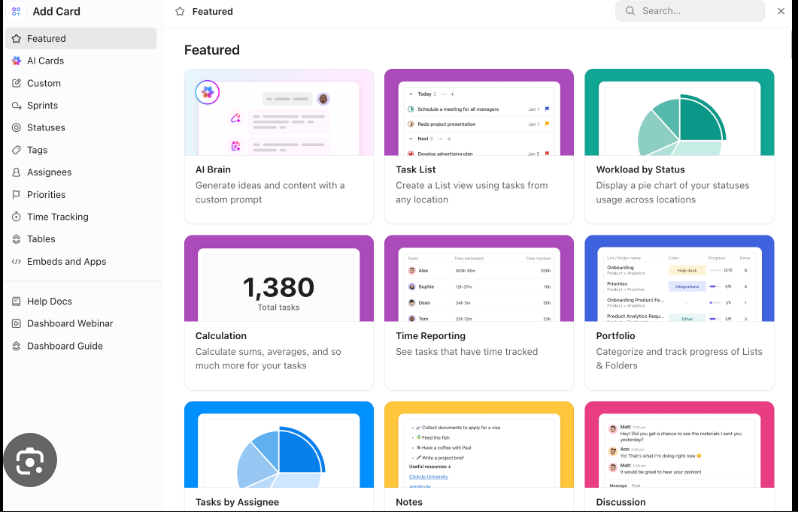Image resolution: width=798 pixels, height=512 pixels.
Task: Go to Assignees category
Action: click(81, 173)
